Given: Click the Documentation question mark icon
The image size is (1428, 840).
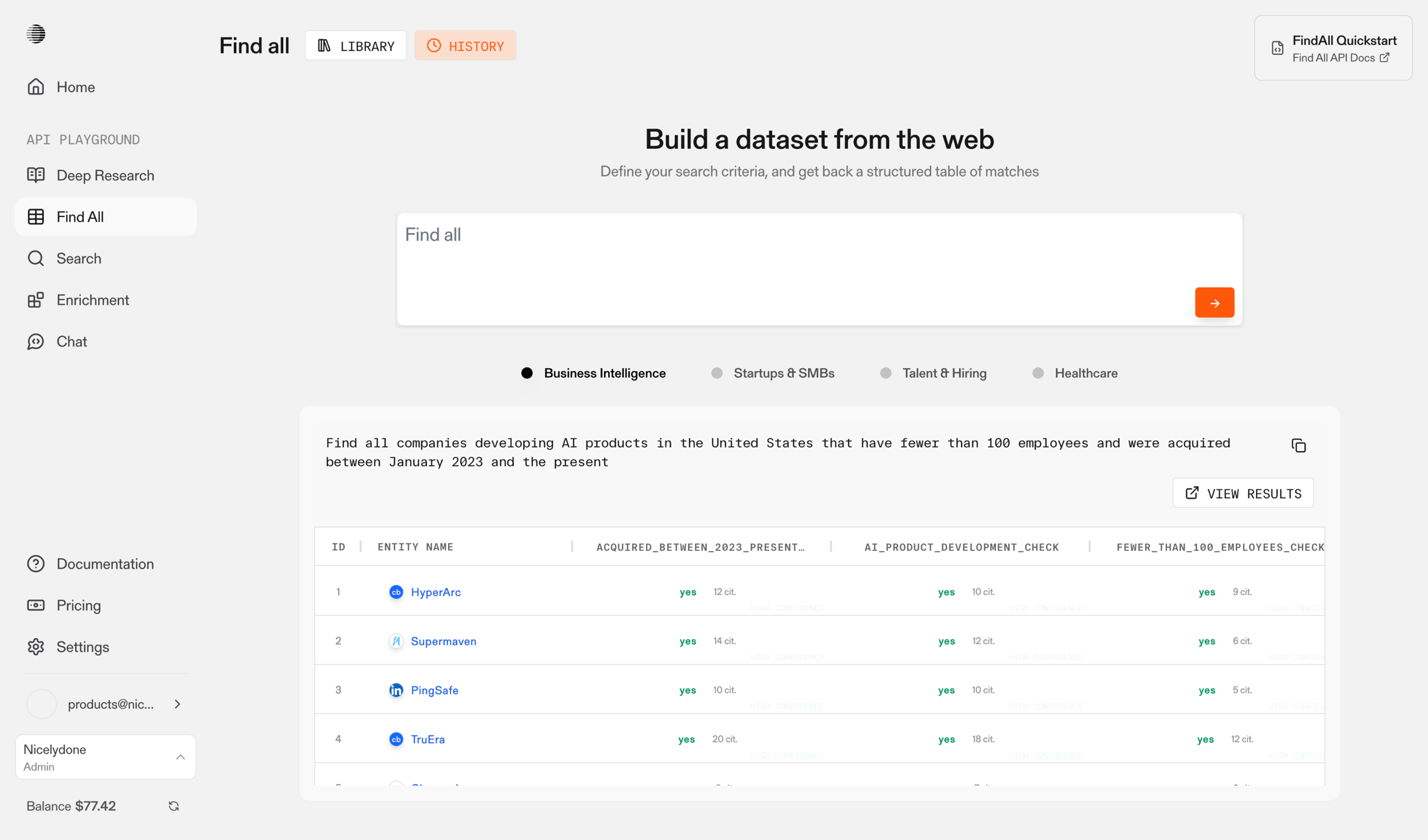Looking at the screenshot, I should [36, 564].
